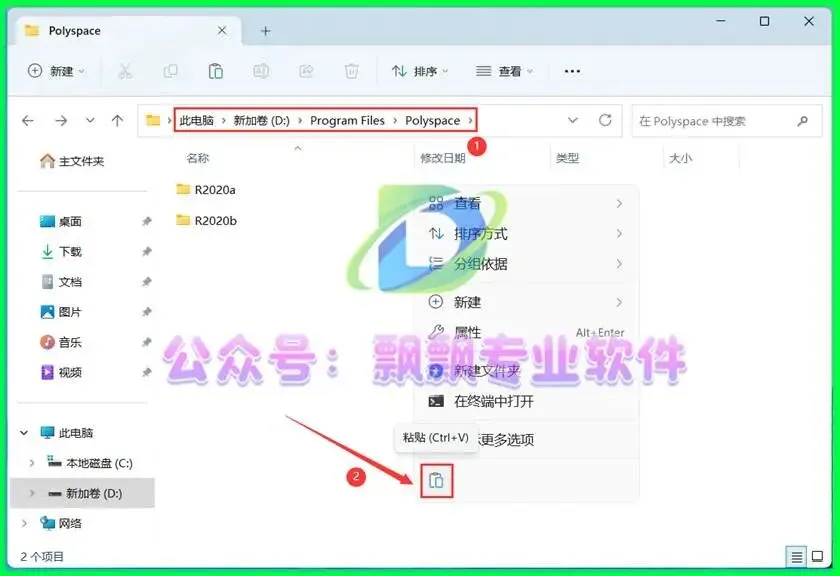Click the Paste icon in context menu
This screenshot has height=576, width=840.
point(437,481)
